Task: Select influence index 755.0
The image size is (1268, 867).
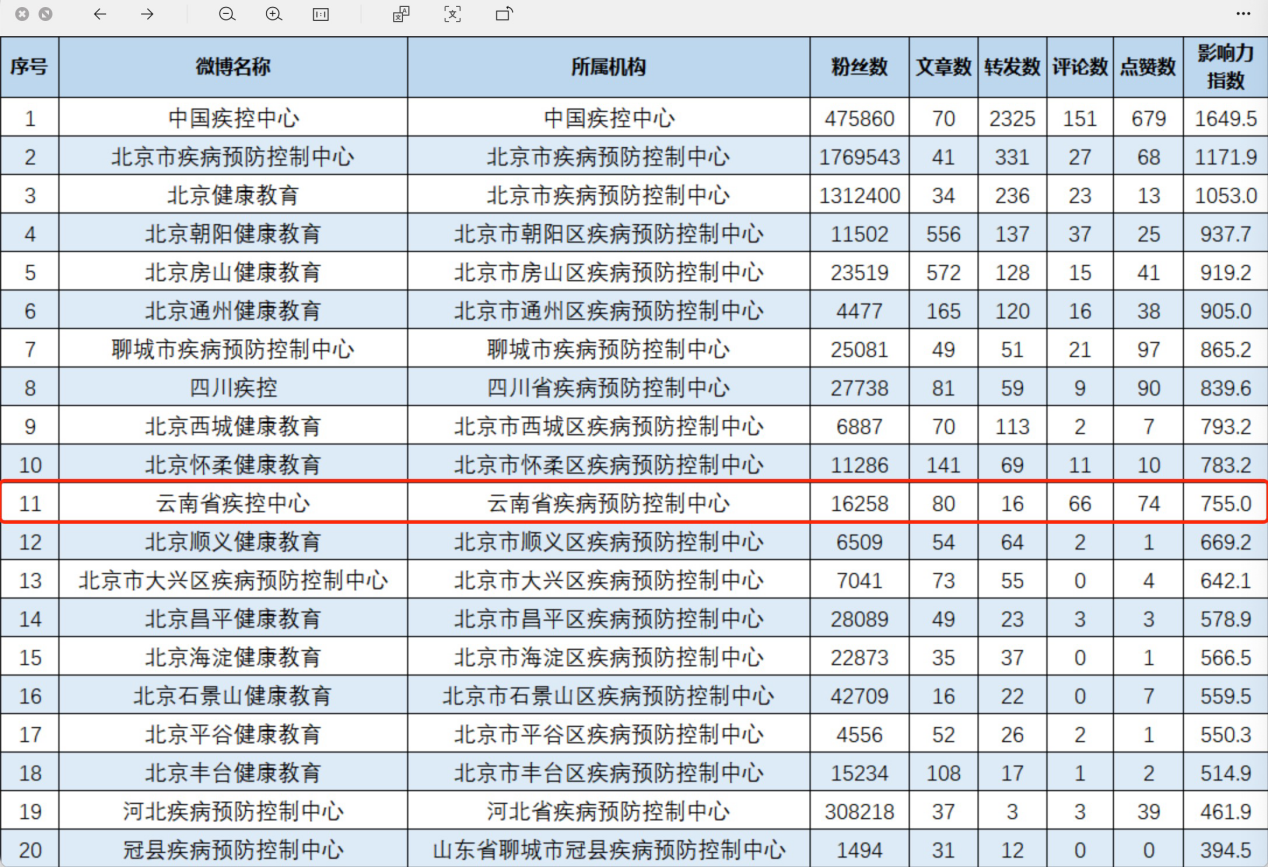Action: 1225,503
